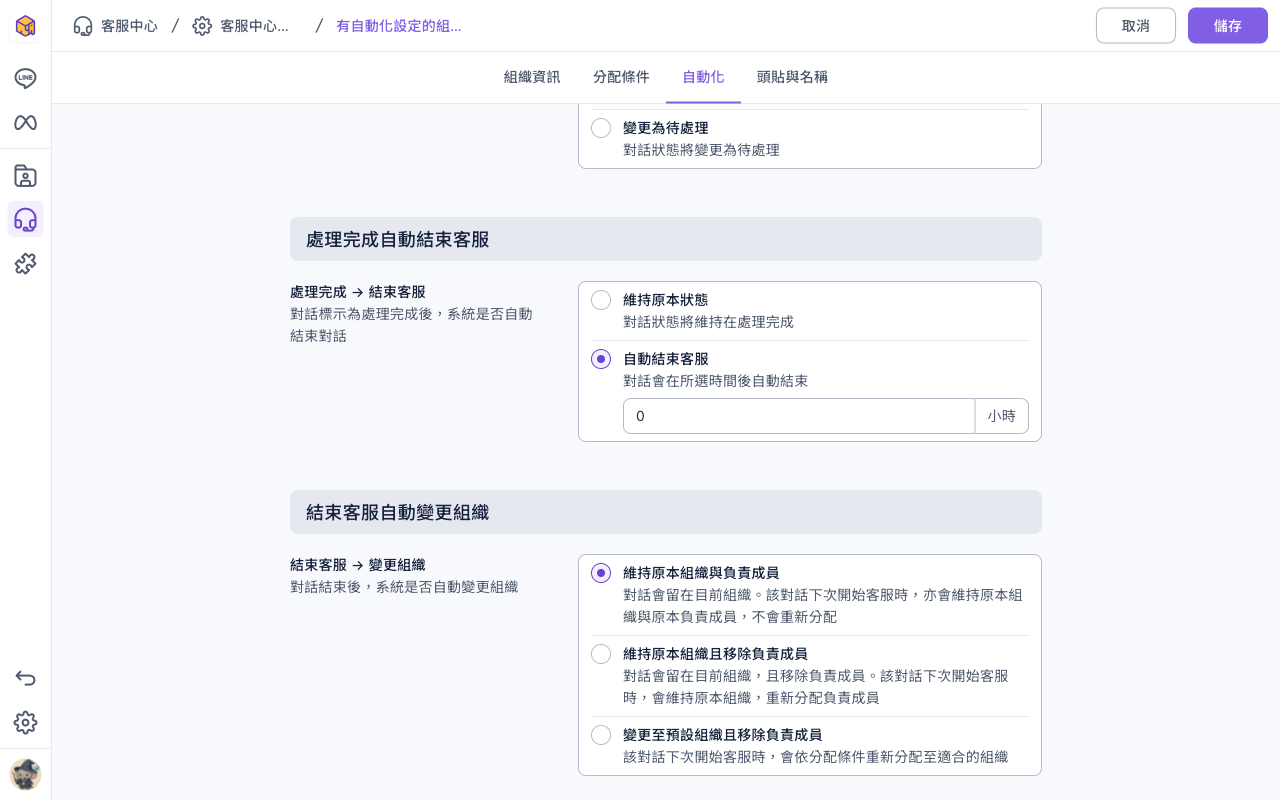Click the 小時 unit label beside input
1280x800 pixels.
tap(1002, 416)
